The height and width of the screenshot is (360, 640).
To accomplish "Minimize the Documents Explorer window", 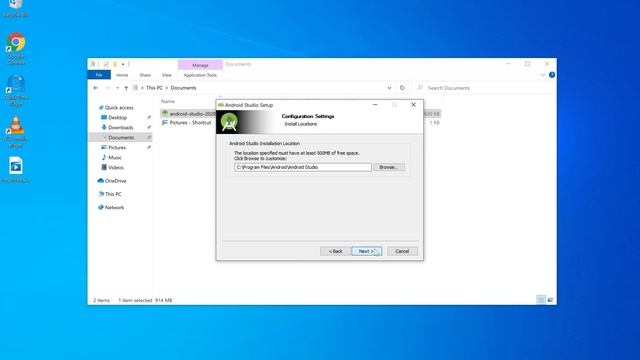I will (x=508, y=64).
